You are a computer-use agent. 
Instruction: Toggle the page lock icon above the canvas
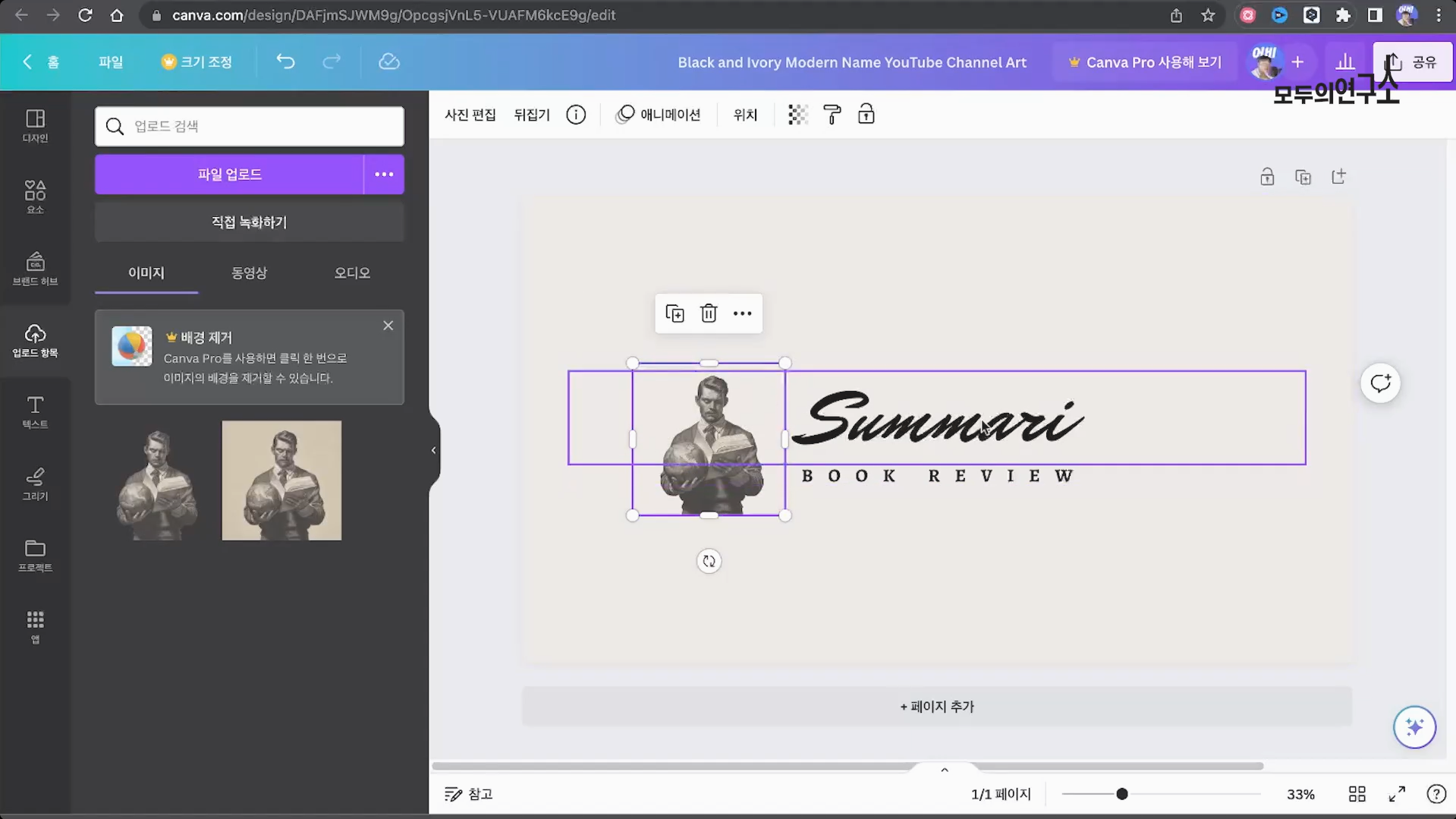click(x=1267, y=177)
